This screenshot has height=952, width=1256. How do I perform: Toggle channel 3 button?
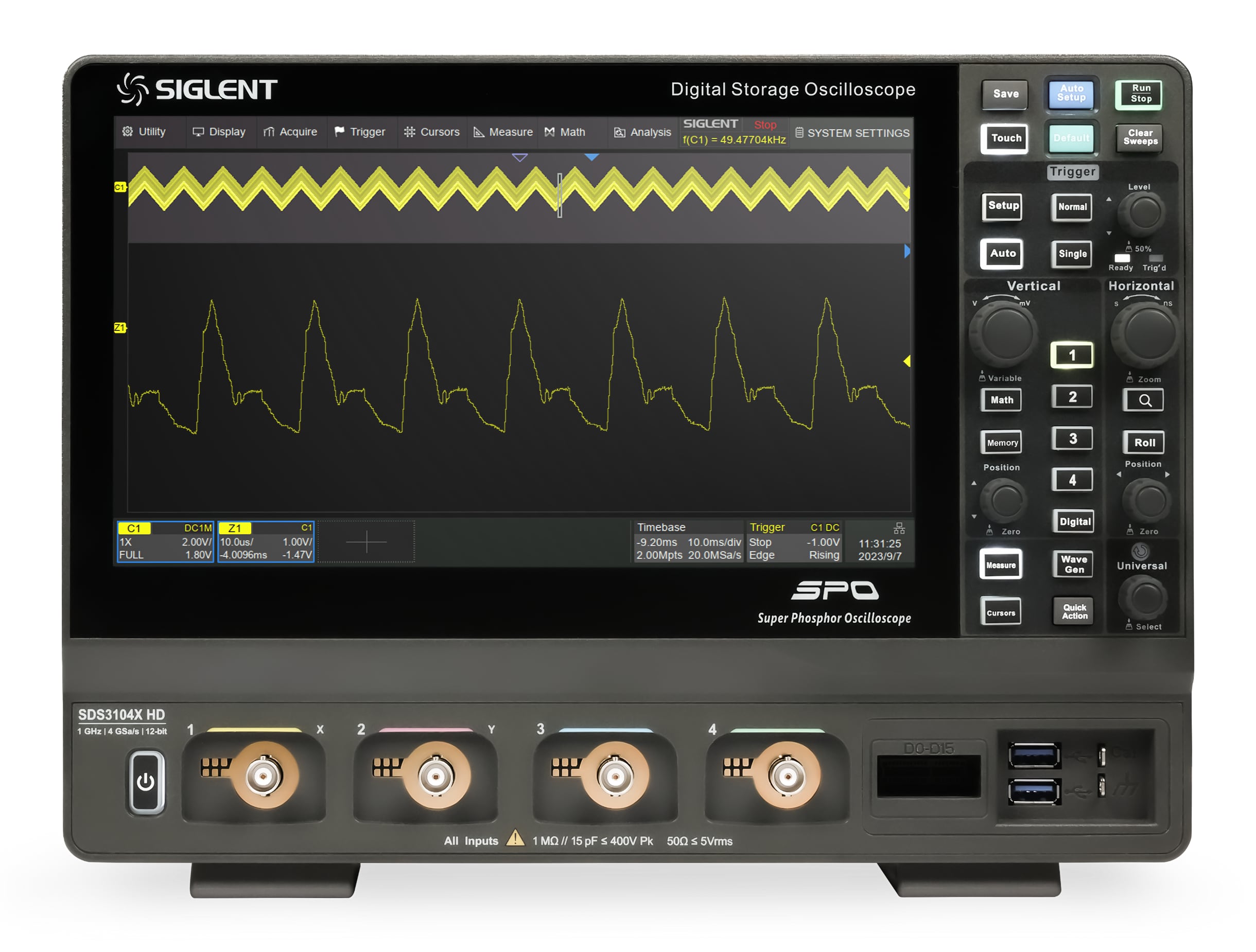[x=1073, y=438]
